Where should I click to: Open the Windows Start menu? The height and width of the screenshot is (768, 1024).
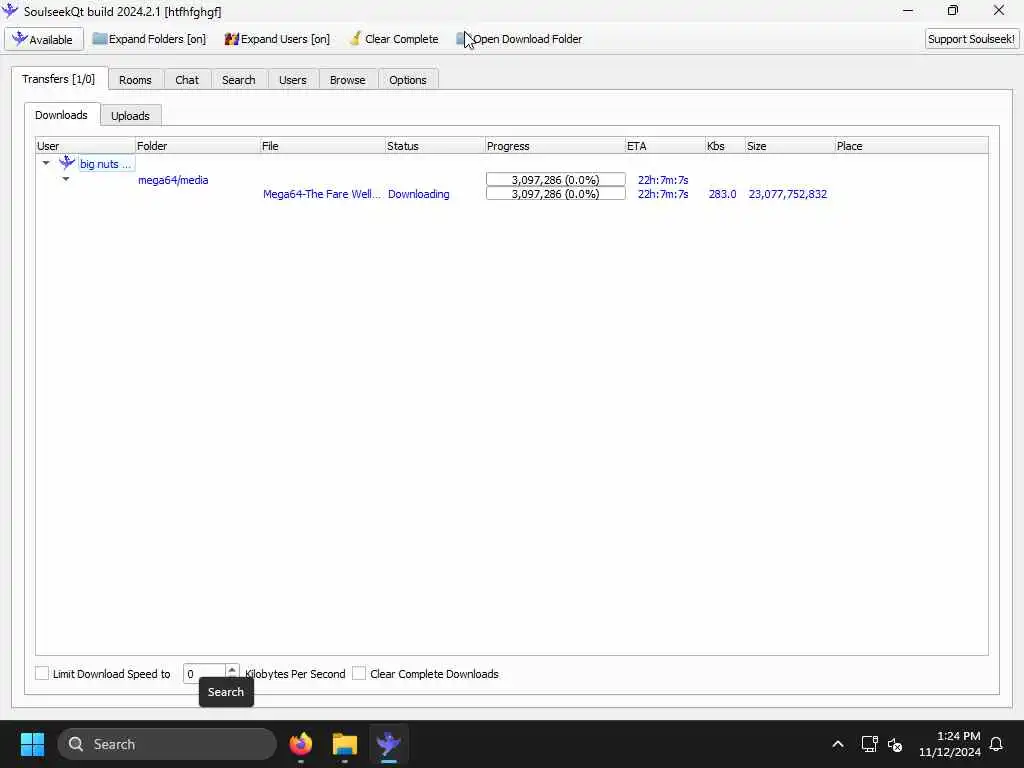coord(32,744)
